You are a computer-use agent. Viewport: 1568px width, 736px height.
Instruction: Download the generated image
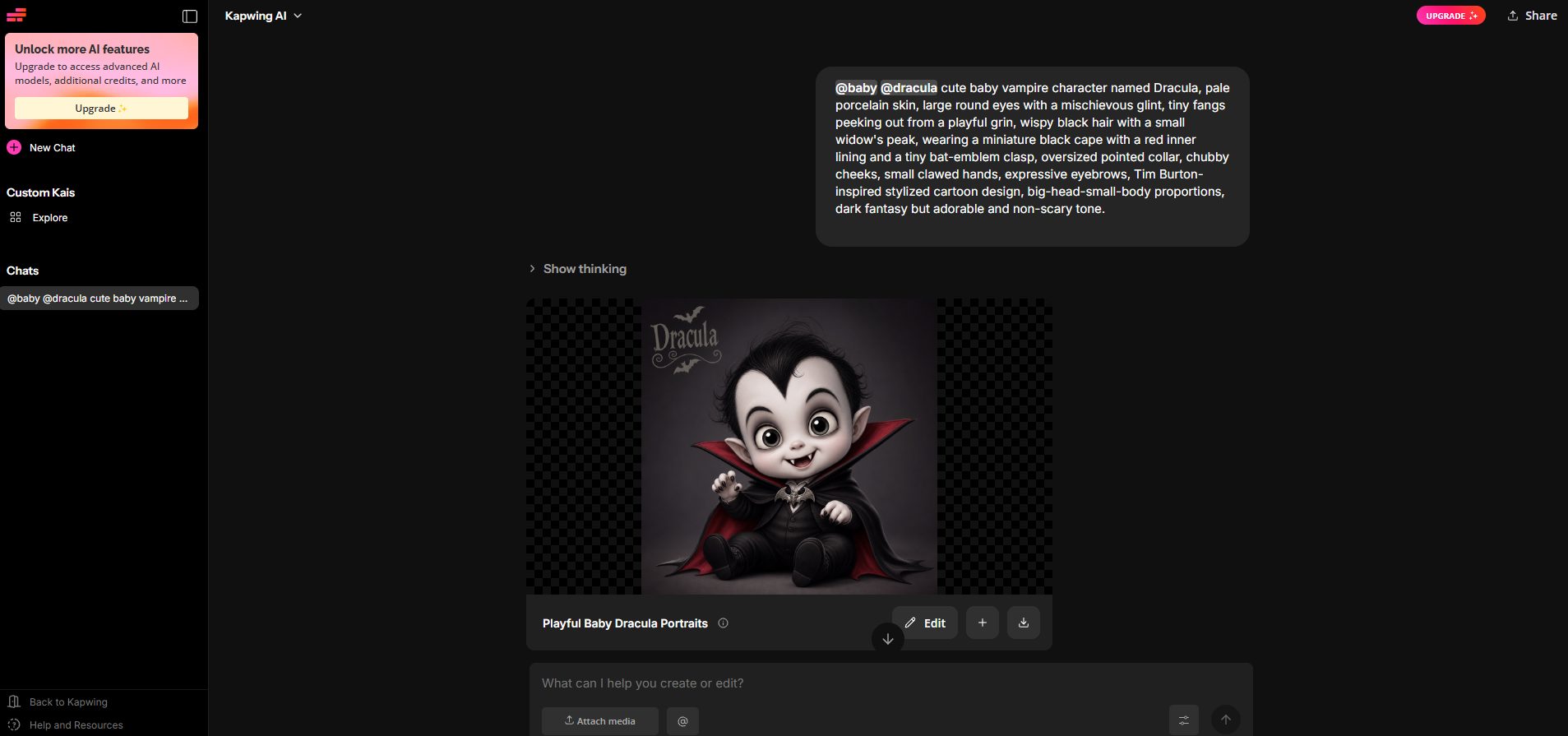[x=1024, y=623]
